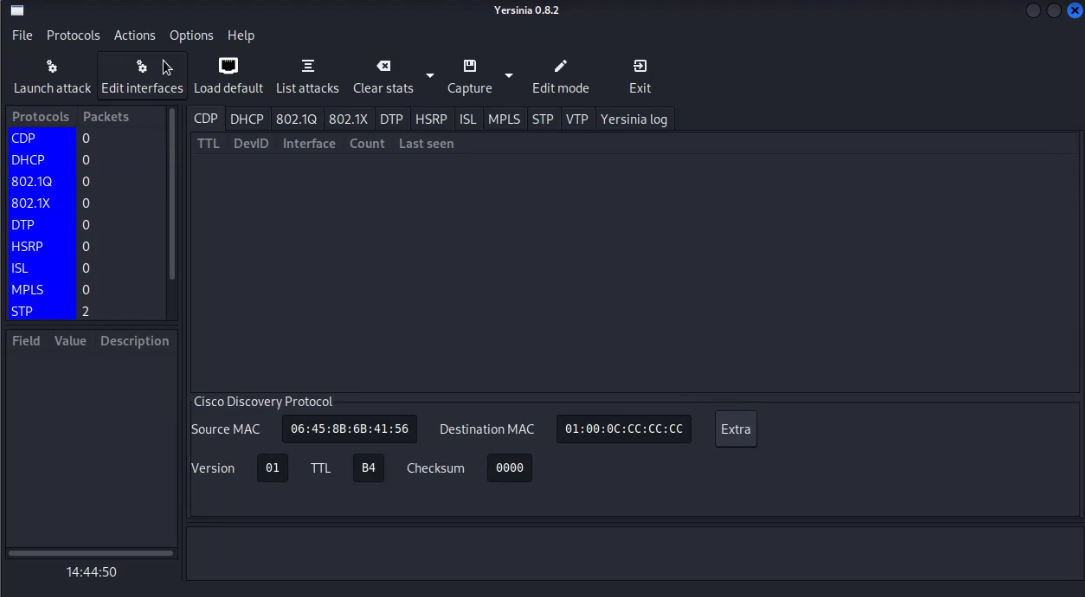Image resolution: width=1085 pixels, height=597 pixels.
Task: Click the field panel horizontal scrollbar
Action: (x=91, y=553)
